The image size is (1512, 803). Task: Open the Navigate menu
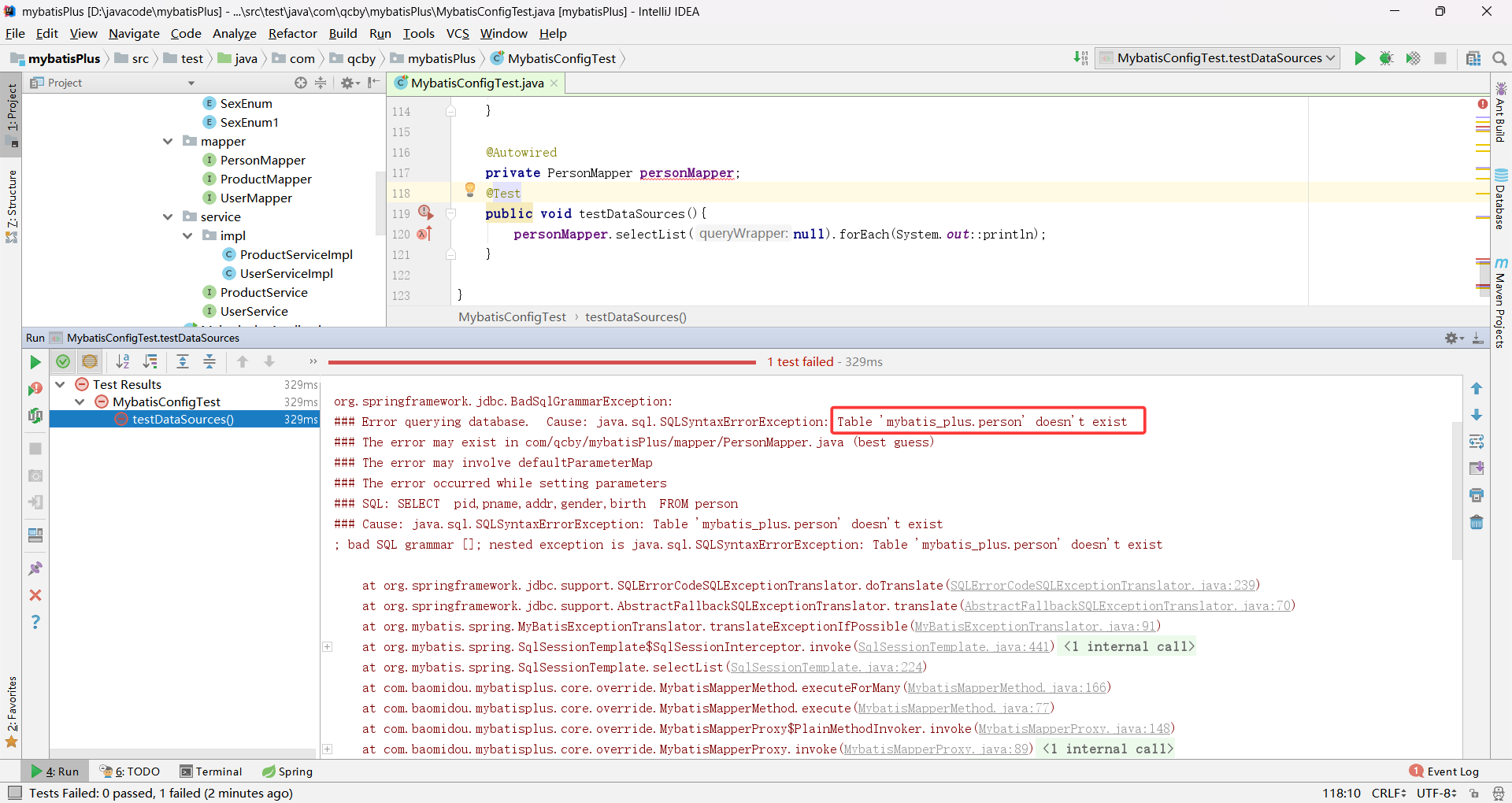click(134, 33)
